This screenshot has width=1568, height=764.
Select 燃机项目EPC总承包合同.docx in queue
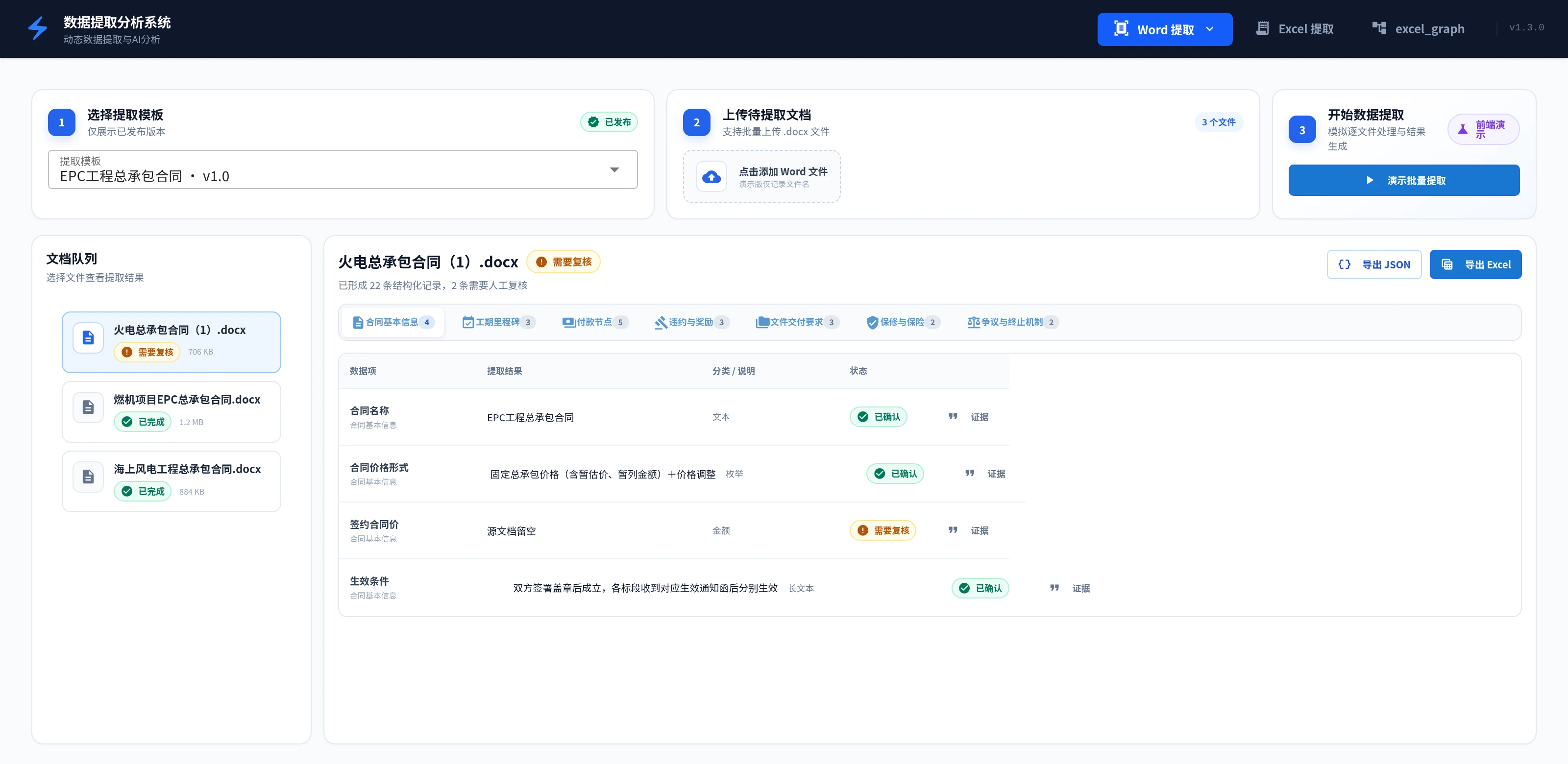(171, 412)
